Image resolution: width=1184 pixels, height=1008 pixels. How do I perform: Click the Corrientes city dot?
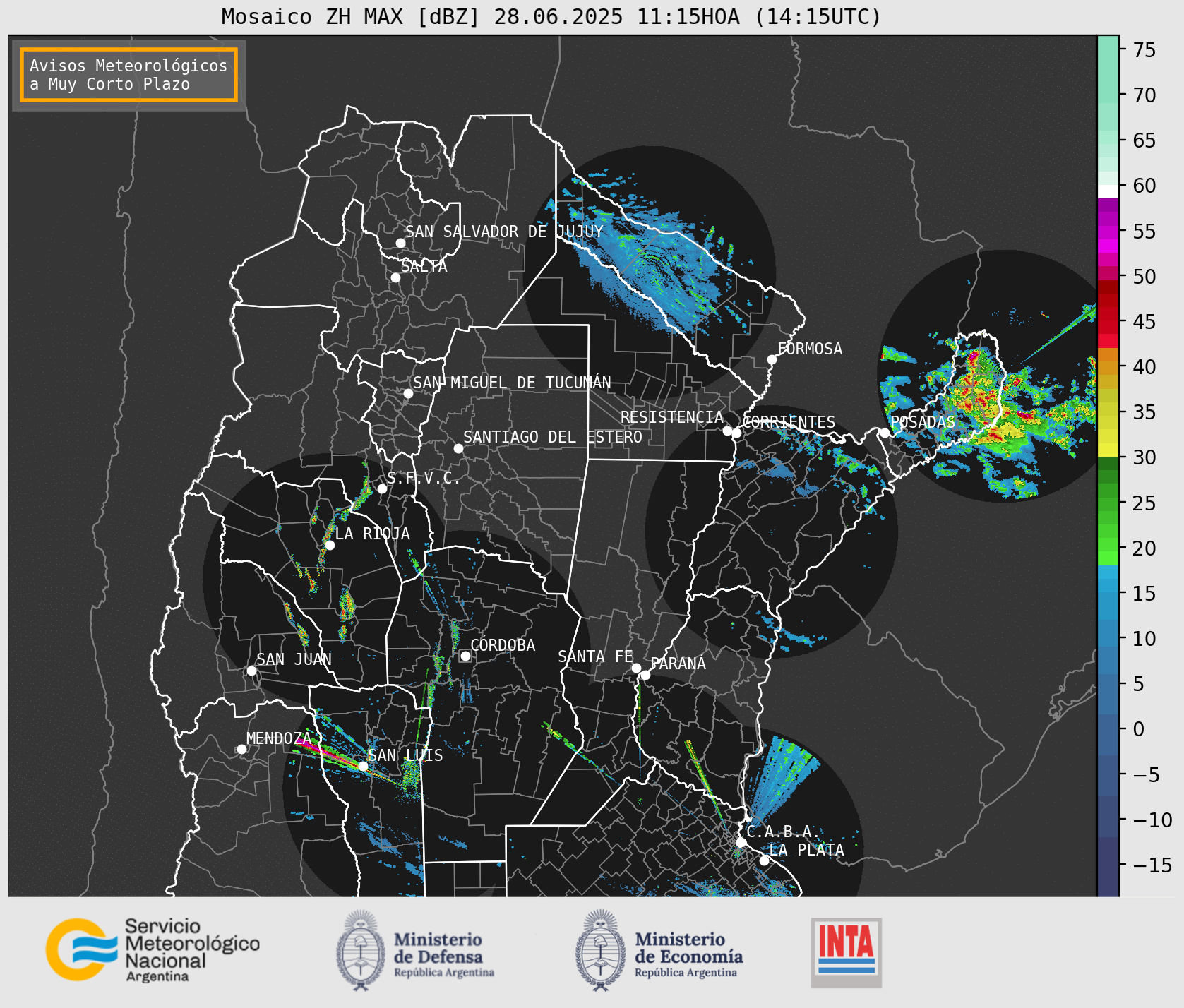click(736, 433)
